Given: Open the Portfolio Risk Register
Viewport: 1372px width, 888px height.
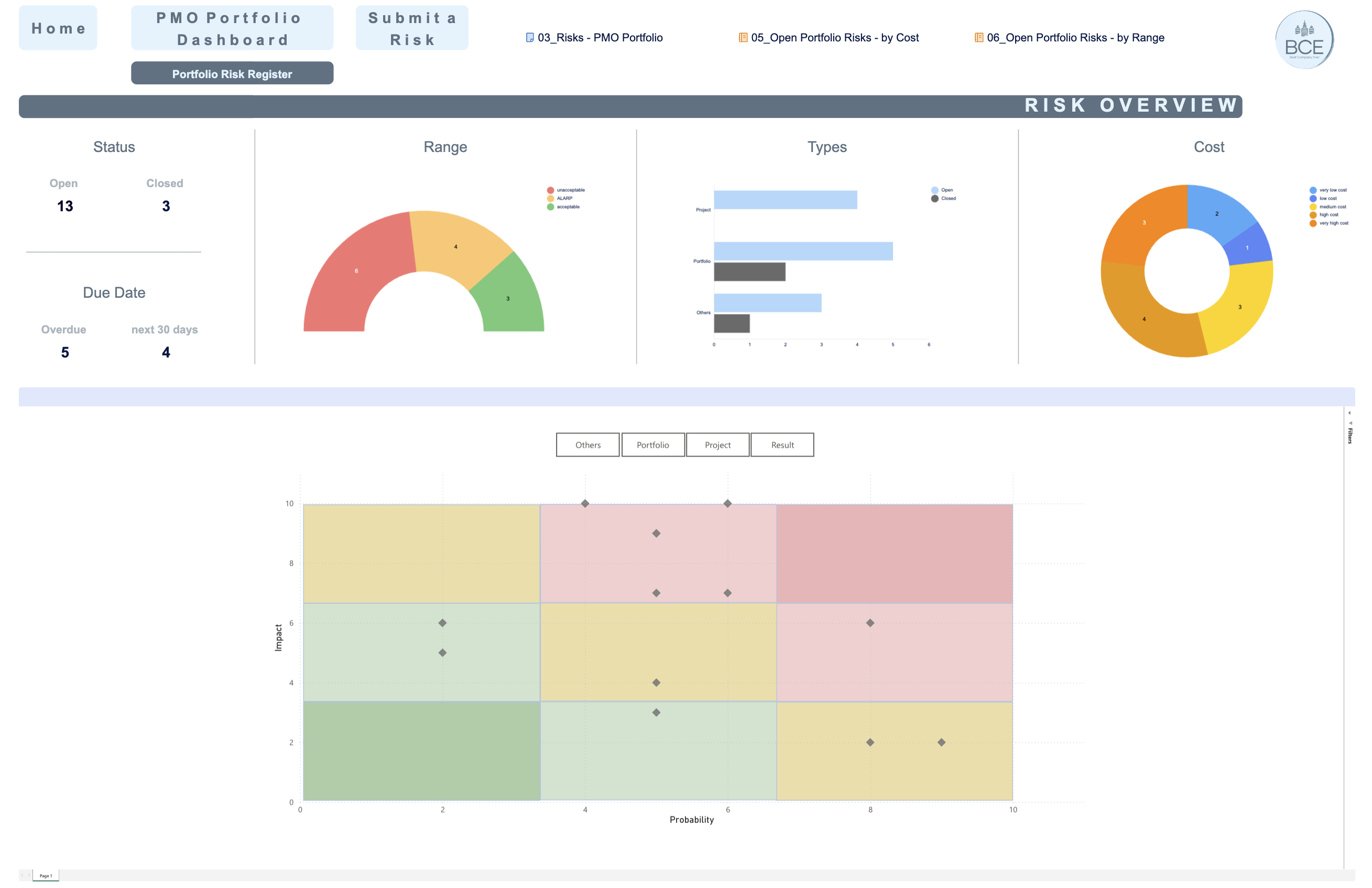Looking at the screenshot, I should click(x=232, y=74).
